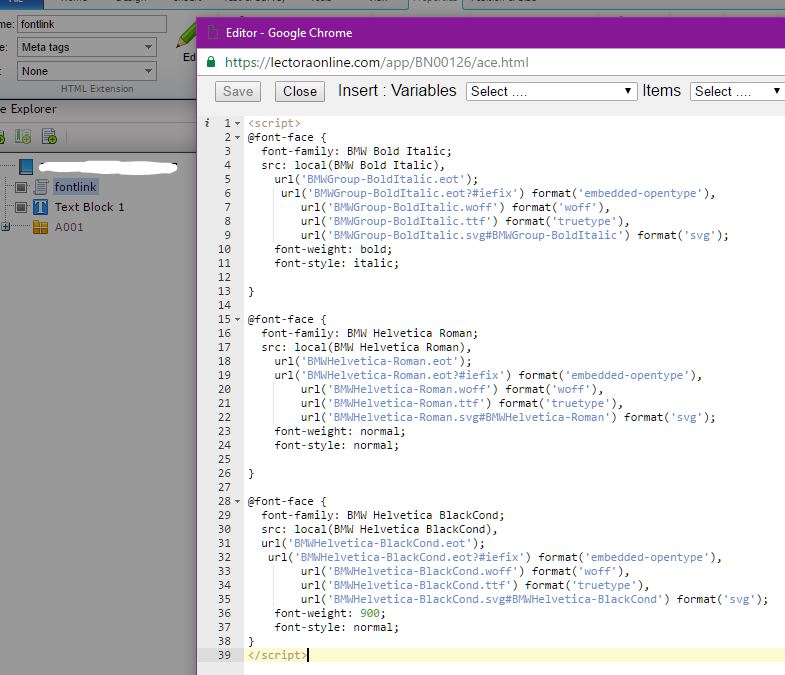Toggle the box beside fontlink
Image resolution: width=785 pixels, height=675 pixels.
pyautogui.click(x=21, y=187)
